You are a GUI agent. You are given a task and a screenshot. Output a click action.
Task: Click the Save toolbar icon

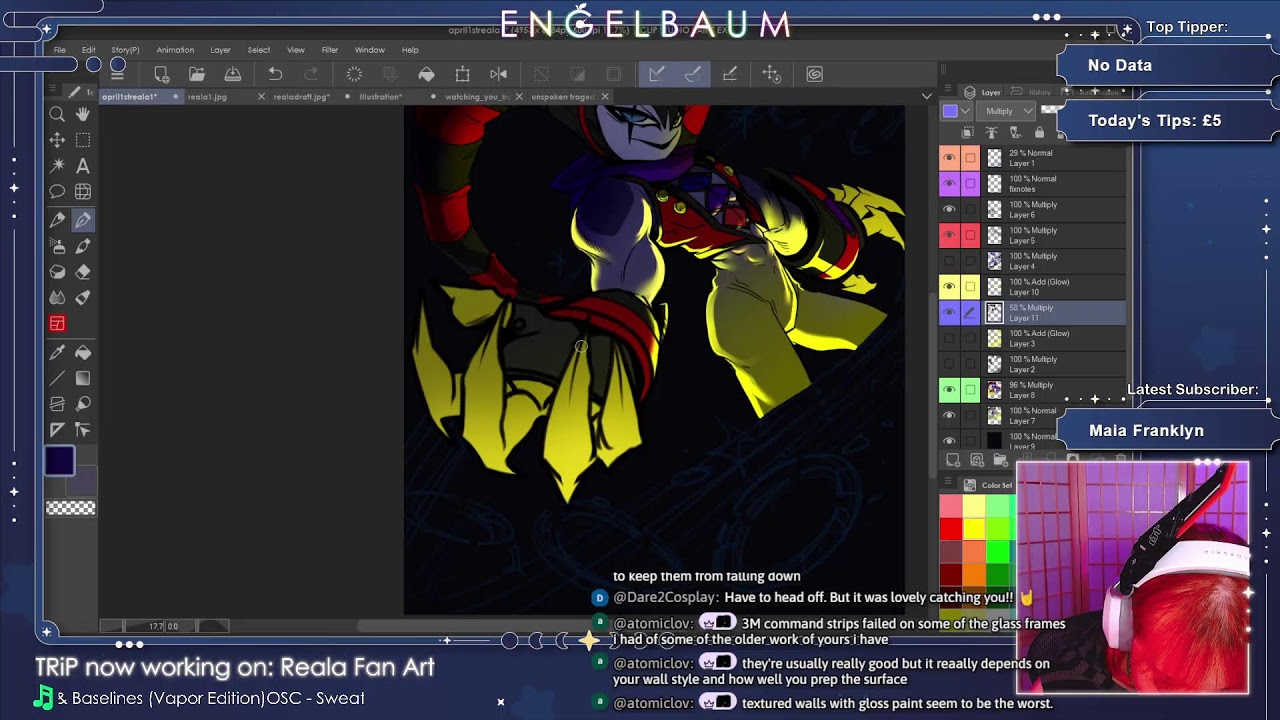233,74
